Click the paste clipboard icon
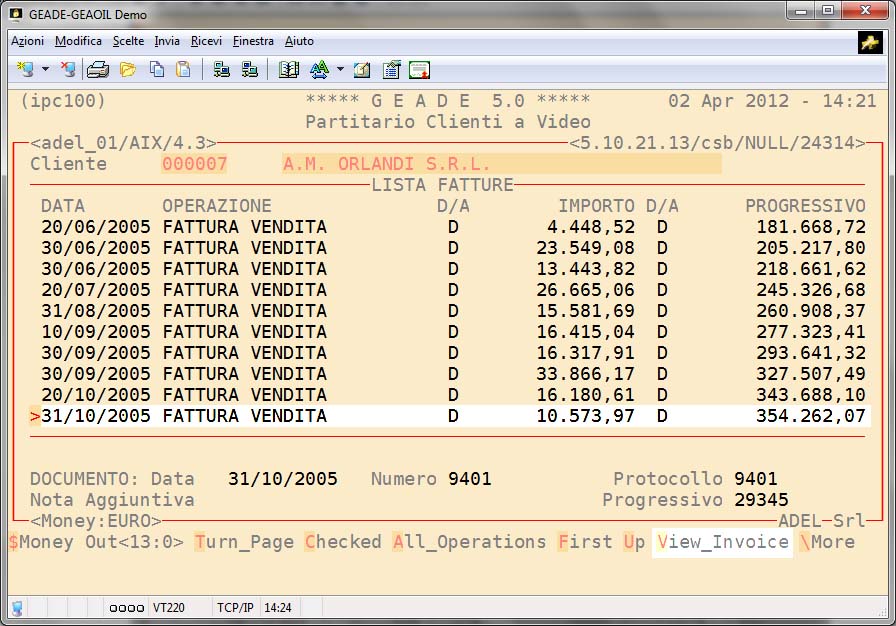Image resolution: width=896 pixels, height=626 pixels. click(x=183, y=70)
